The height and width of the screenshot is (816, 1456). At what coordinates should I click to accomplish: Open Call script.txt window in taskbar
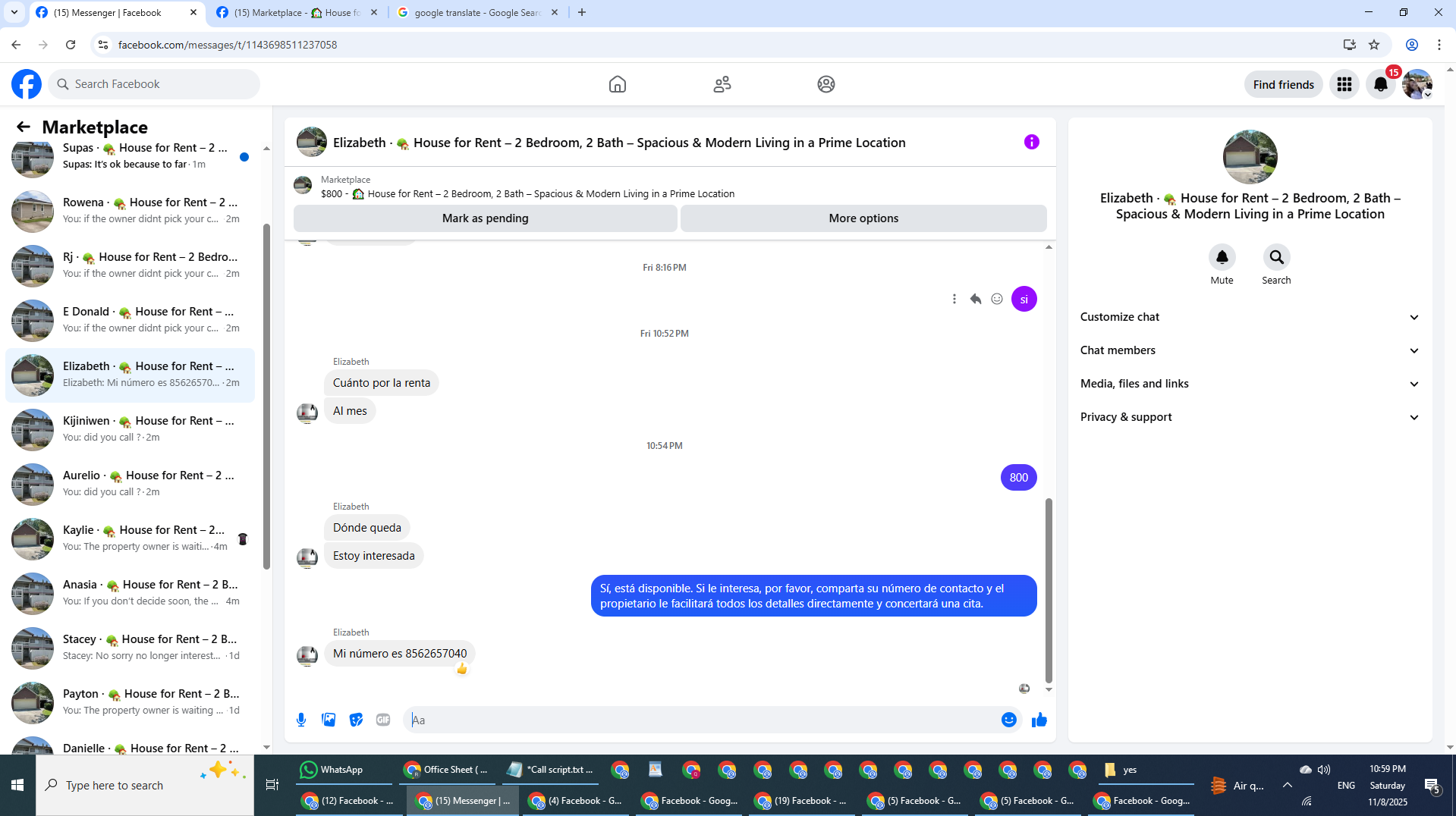pos(551,770)
